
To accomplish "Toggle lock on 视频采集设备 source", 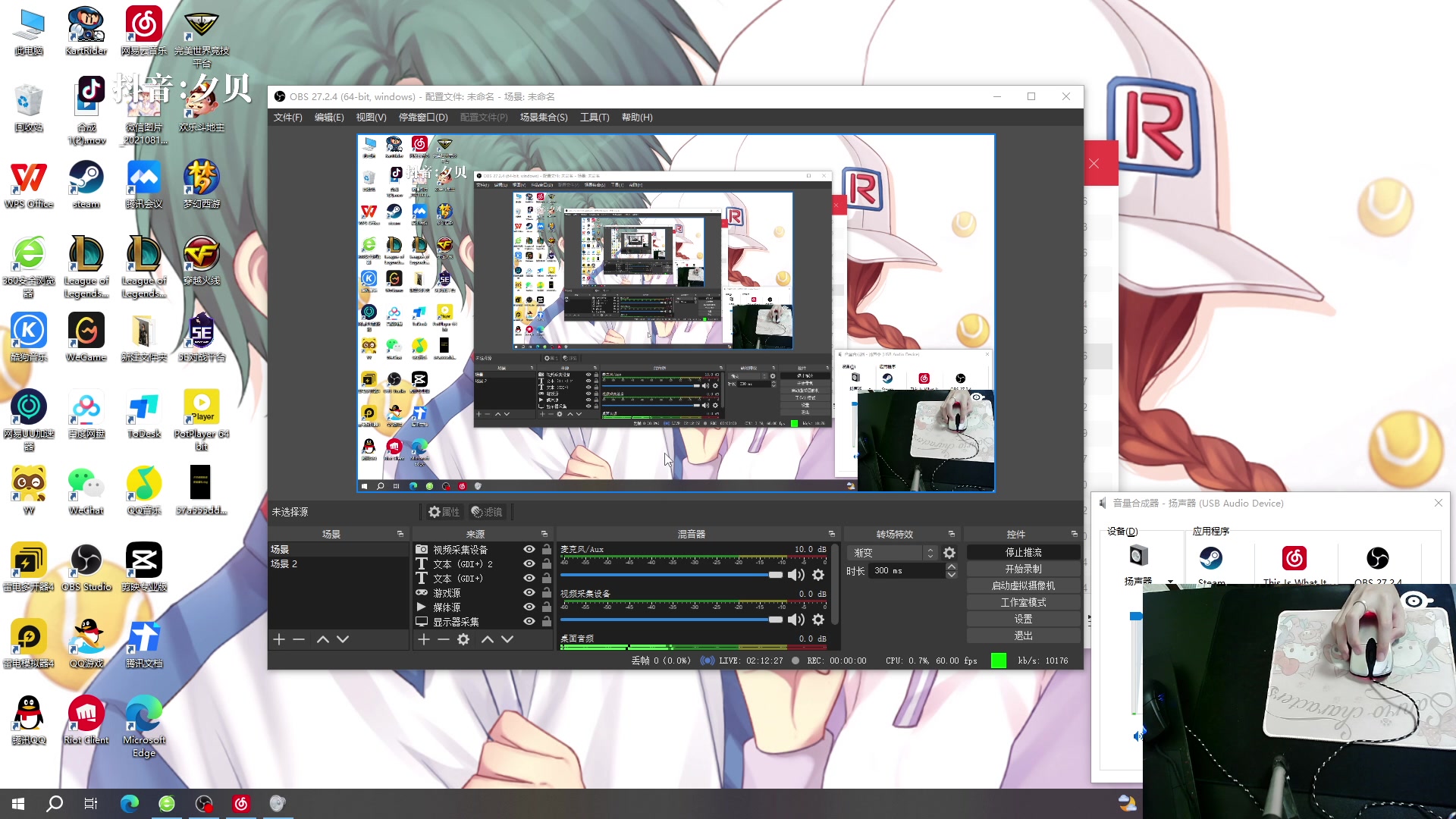I will click(x=547, y=549).
